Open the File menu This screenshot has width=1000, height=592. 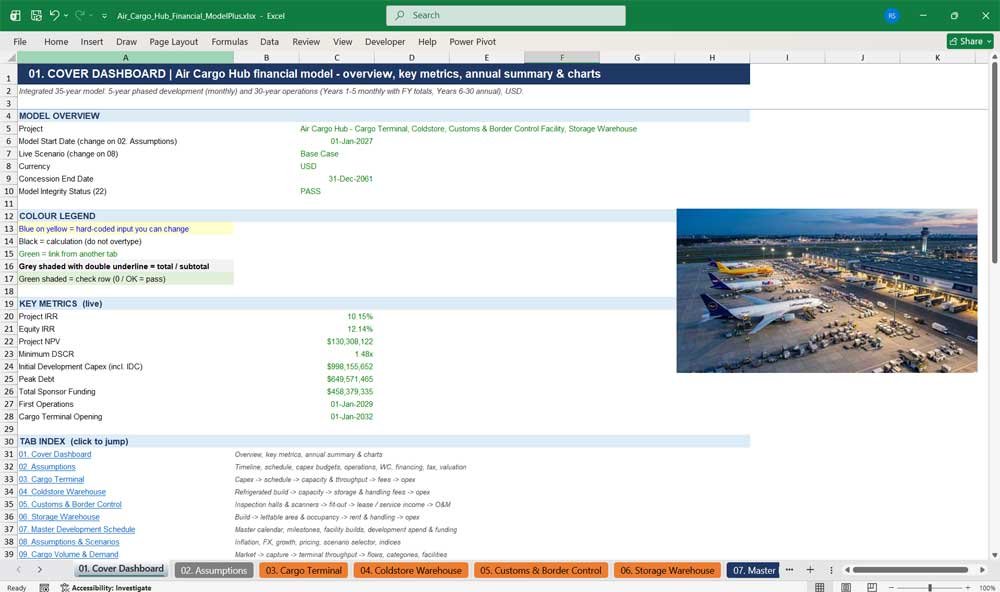point(20,41)
